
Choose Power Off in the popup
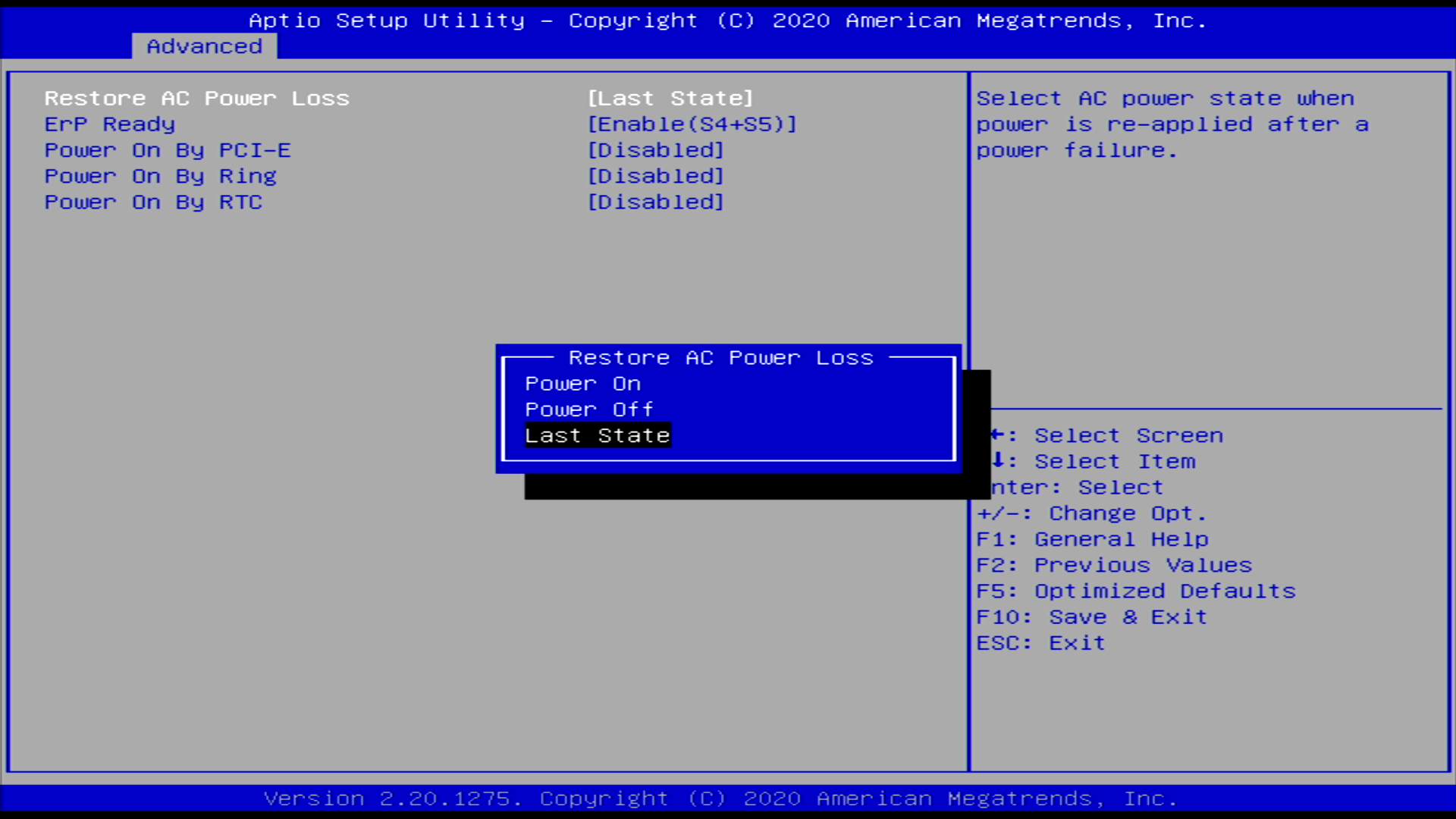[x=589, y=409]
